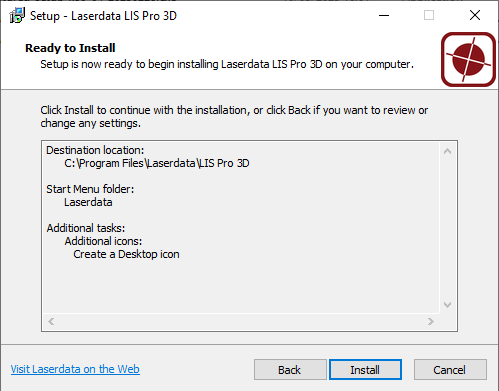The image size is (499, 391).
Task: Click the destination path C:\Program Files\Laserdata\LIS Pro 3D
Action: click(157, 163)
